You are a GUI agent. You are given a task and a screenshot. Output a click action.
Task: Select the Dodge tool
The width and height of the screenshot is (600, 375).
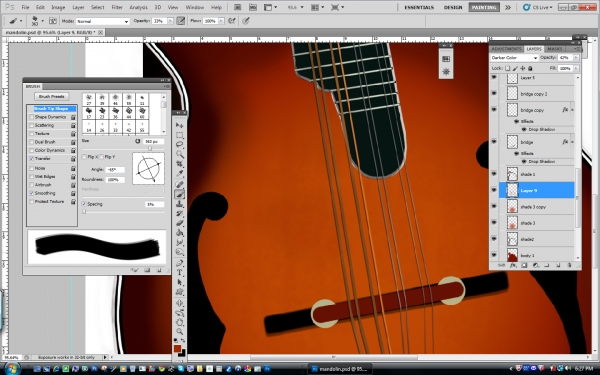point(179,252)
